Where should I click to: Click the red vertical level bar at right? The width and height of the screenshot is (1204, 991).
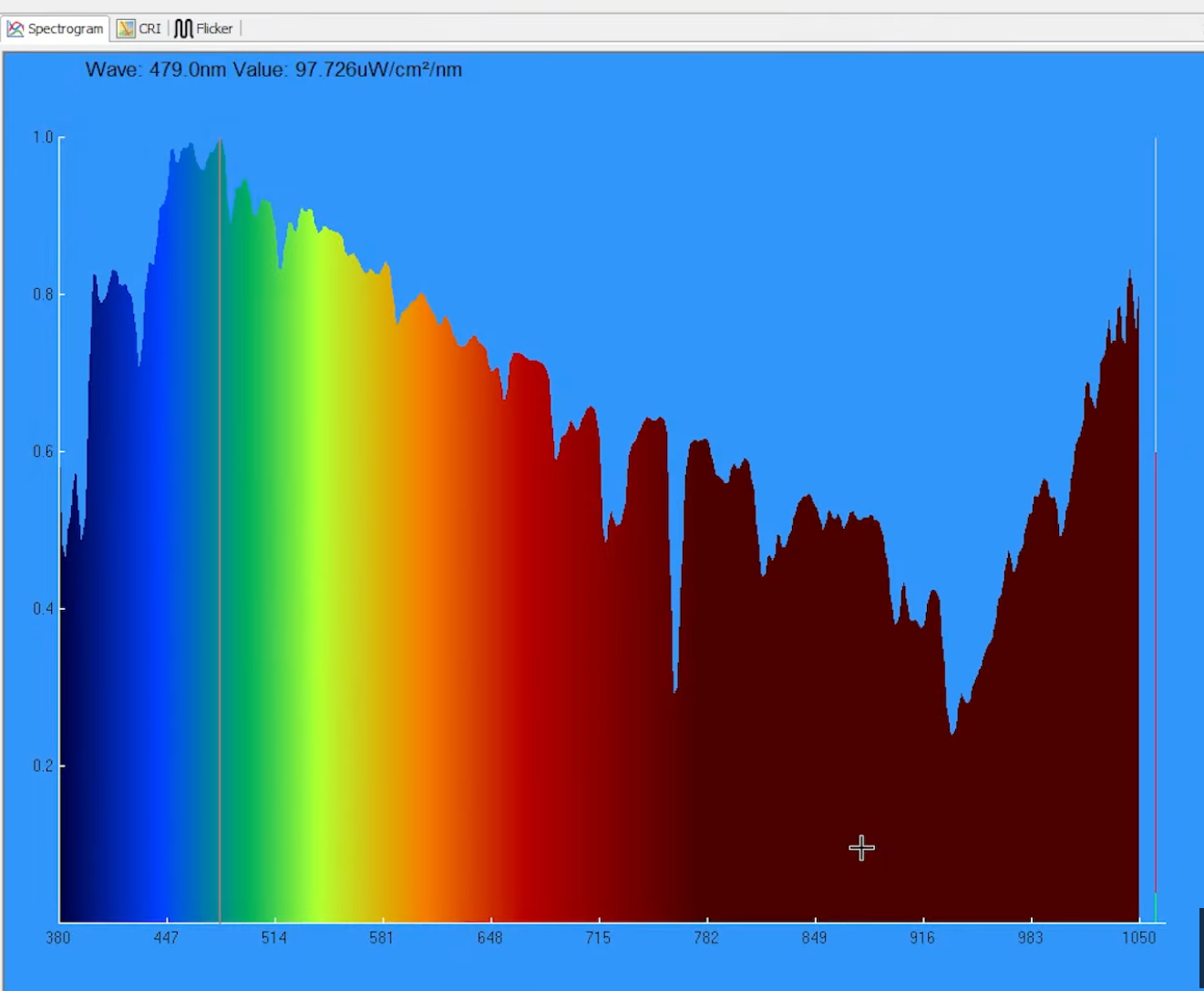click(1156, 672)
